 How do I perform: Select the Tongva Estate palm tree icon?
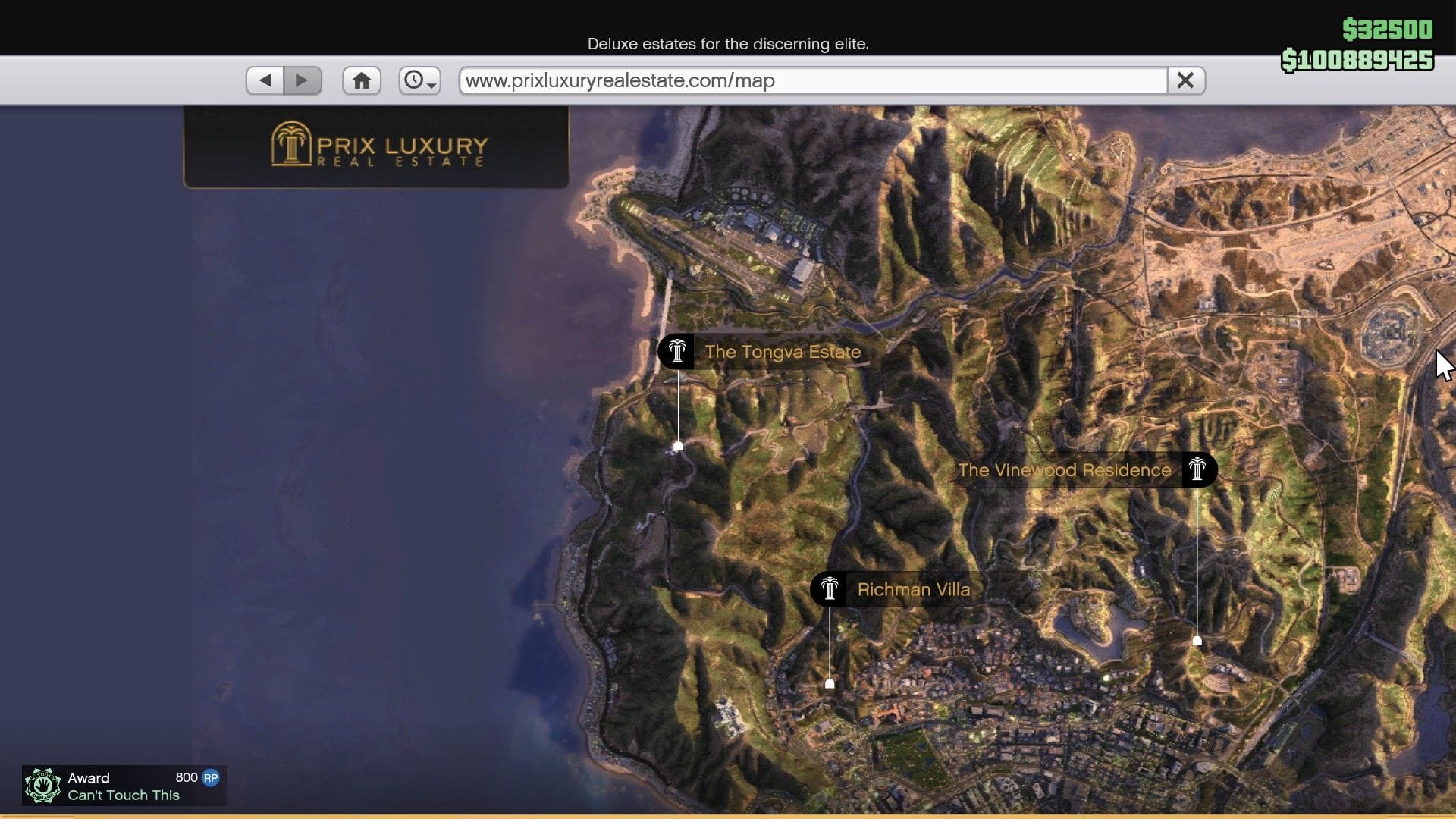point(677,351)
